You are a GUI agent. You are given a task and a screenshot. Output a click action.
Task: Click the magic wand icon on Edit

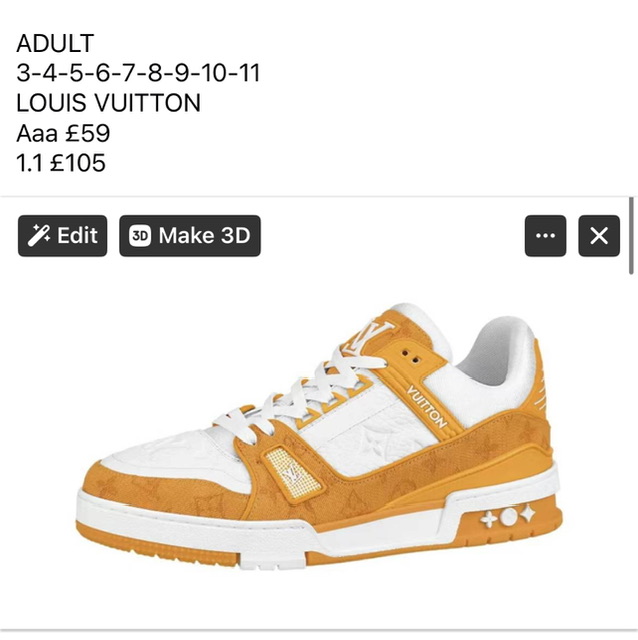pos(39,236)
